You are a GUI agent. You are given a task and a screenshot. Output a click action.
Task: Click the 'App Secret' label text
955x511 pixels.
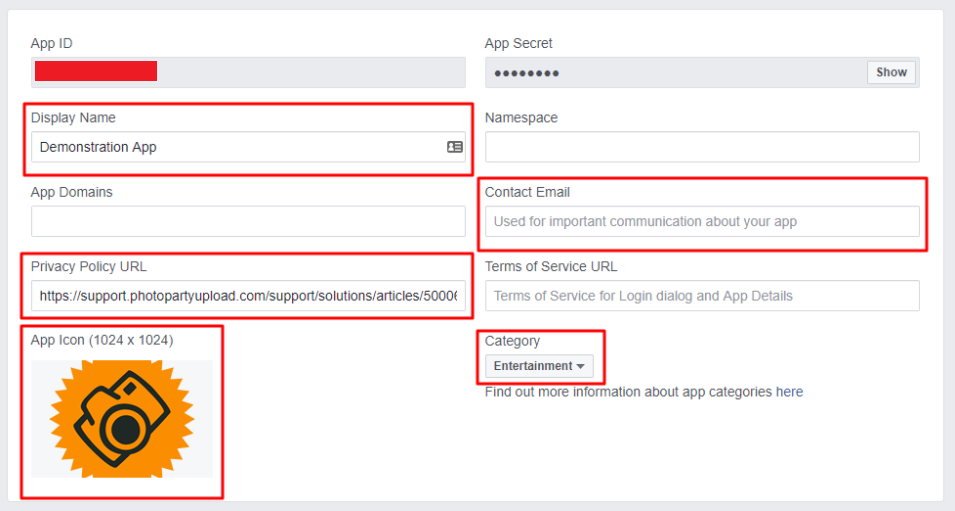[518, 43]
